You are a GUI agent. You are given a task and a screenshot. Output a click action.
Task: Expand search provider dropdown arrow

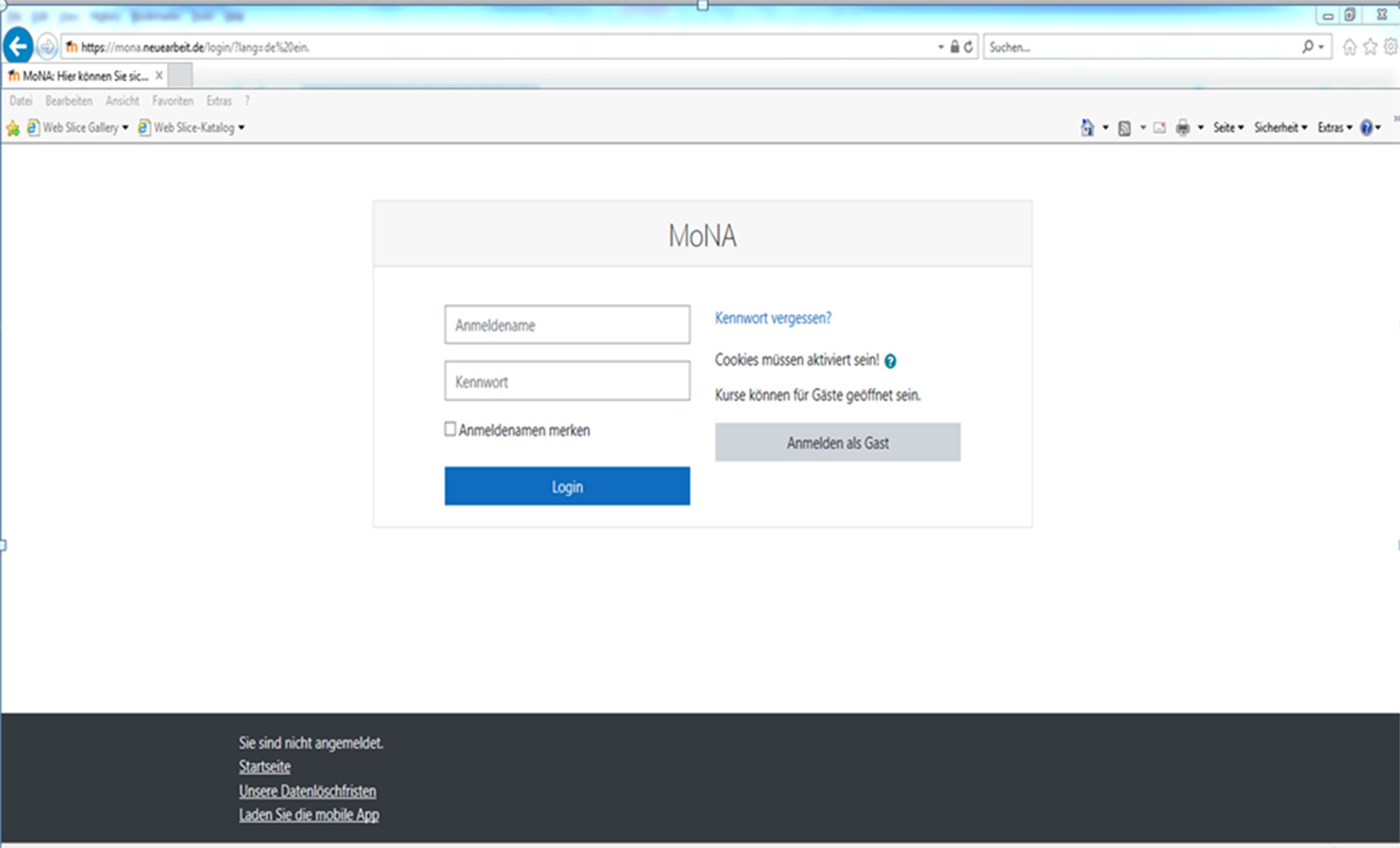[x=1322, y=47]
